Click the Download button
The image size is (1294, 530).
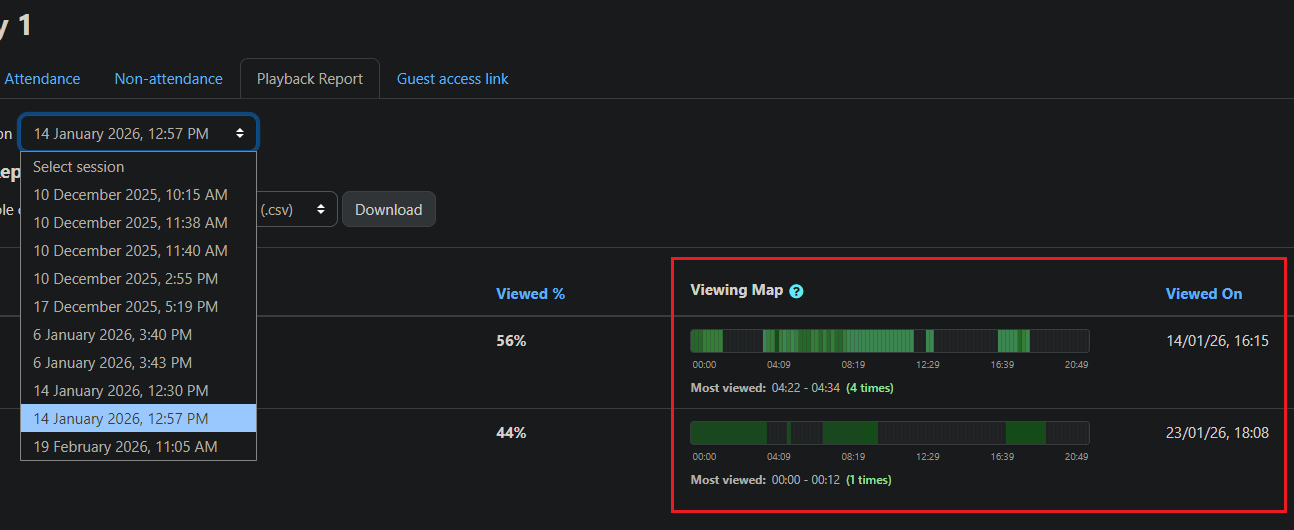[389, 209]
